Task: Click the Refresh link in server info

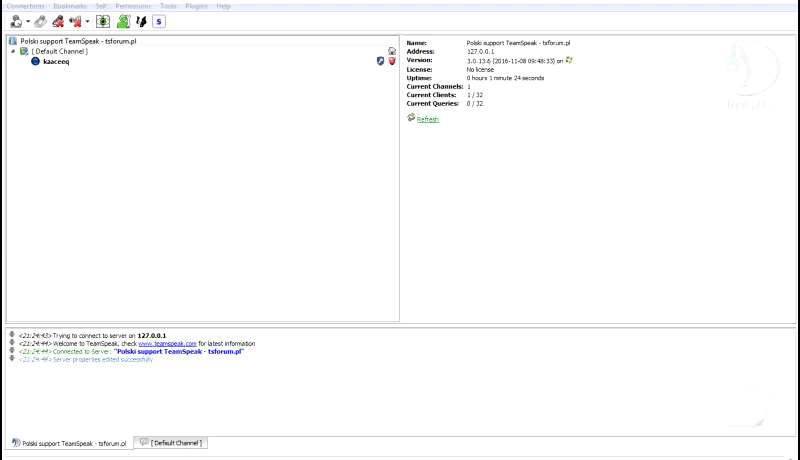Action: [x=428, y=119]
